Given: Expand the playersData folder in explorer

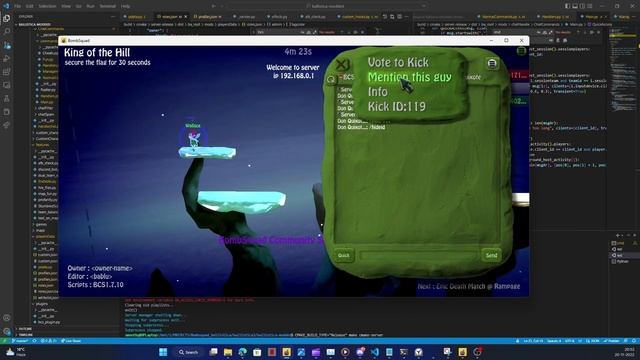Looking at the screenshot, I should [x=45, y=236].
